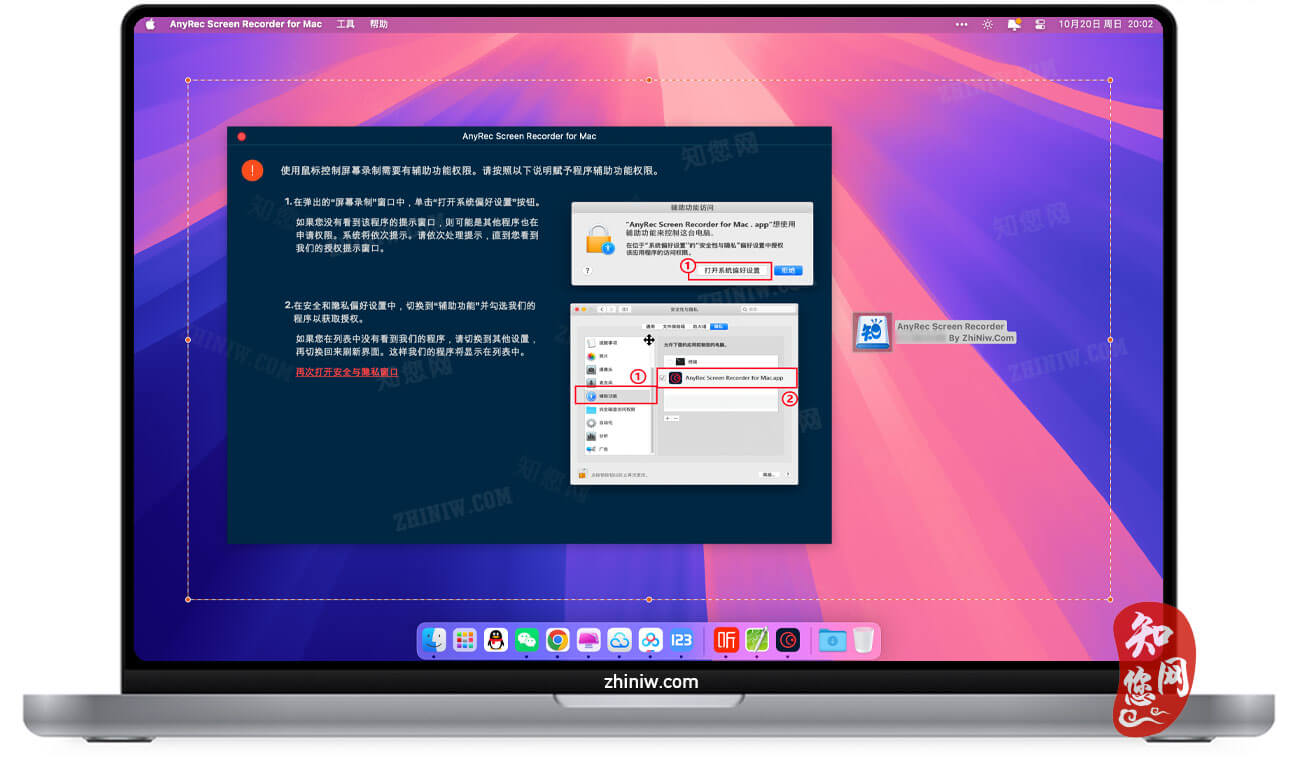Screen dimensions: 1298x779
Task: Click the date and time 10月20日 周日 20:02
Action: [x=1106, y=24]
